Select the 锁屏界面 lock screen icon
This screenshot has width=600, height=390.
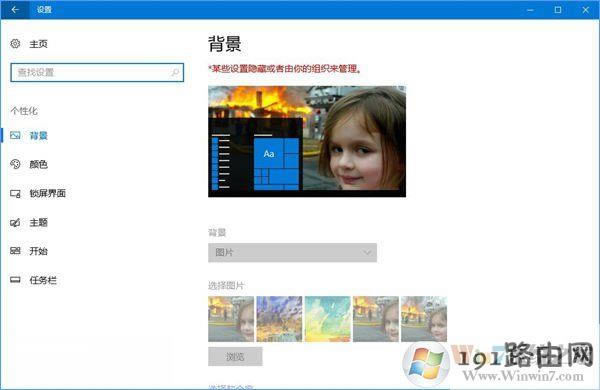pyautogui.click(x=15, y=194)
